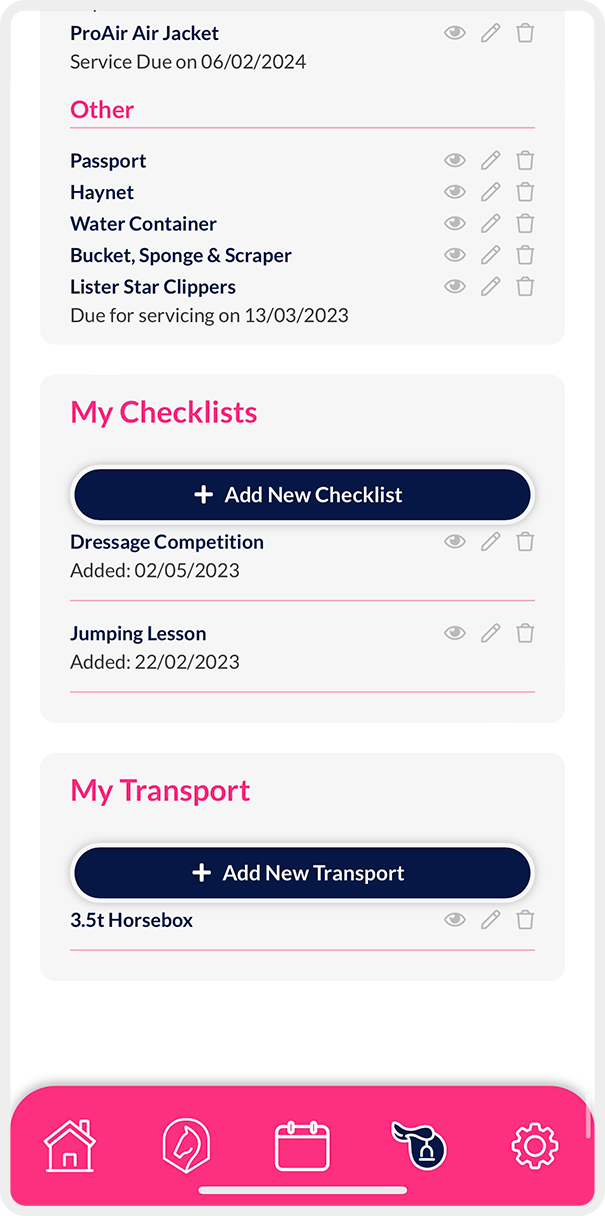Open the horse profile tab icon
This screenshot has width=605, height=1216.
coord(186,1145)
